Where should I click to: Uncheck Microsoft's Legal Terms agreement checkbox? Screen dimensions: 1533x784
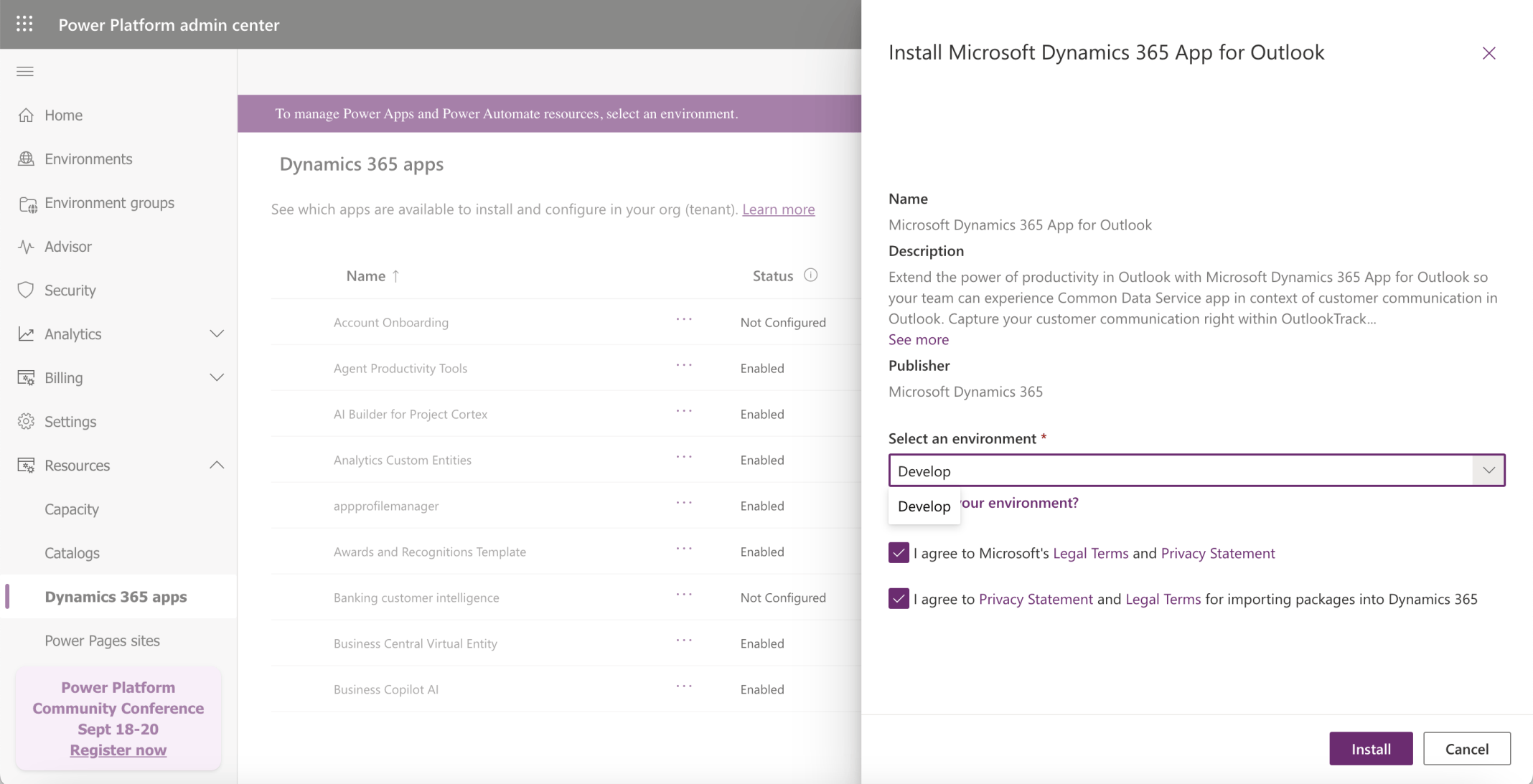click(899, 552)
